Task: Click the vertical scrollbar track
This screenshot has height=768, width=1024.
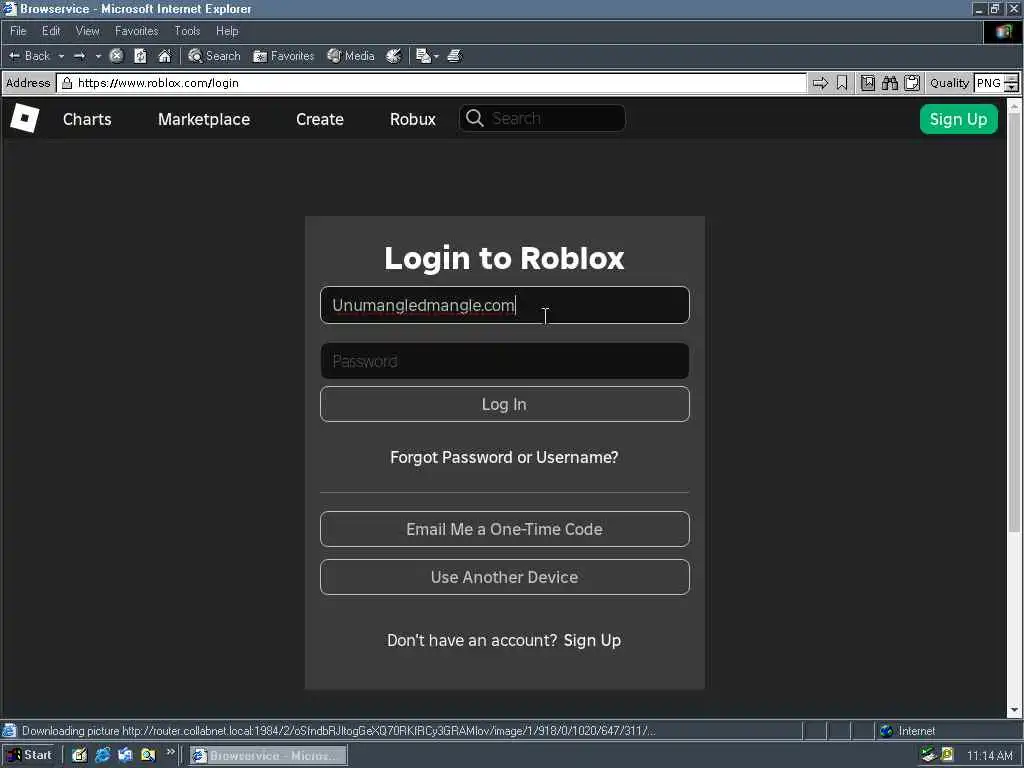Action: pos(1014,620)
